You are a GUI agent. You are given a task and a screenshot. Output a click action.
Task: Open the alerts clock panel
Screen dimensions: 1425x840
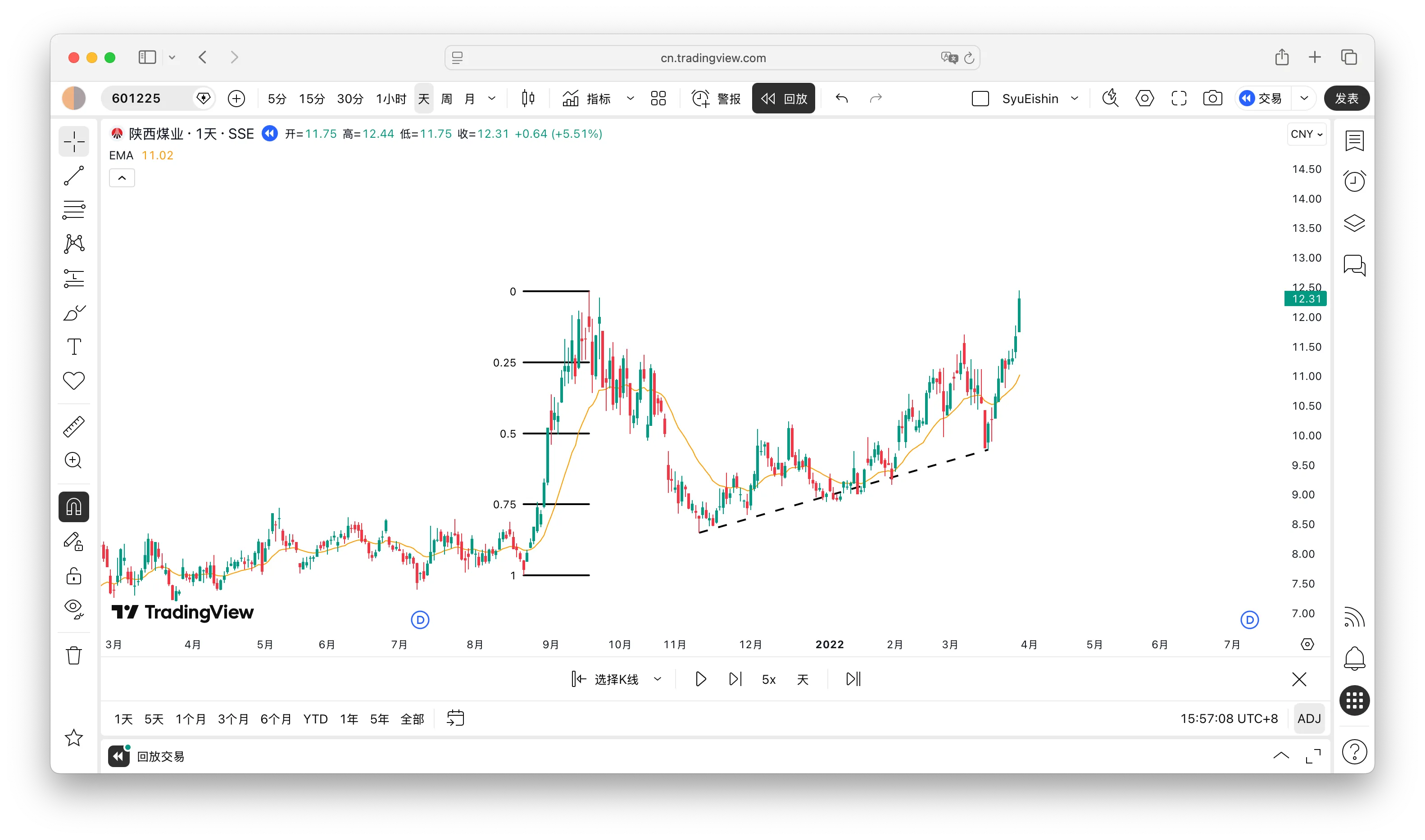point(1355,181)
